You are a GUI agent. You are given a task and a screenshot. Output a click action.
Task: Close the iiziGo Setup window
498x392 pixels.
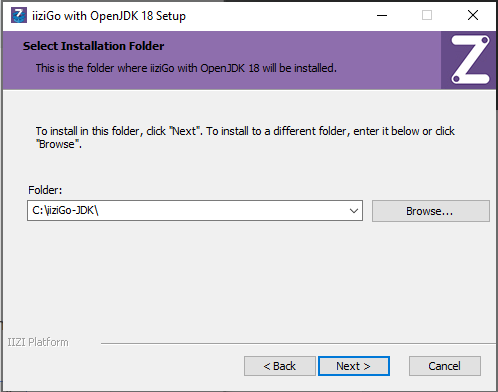point(473,15)
